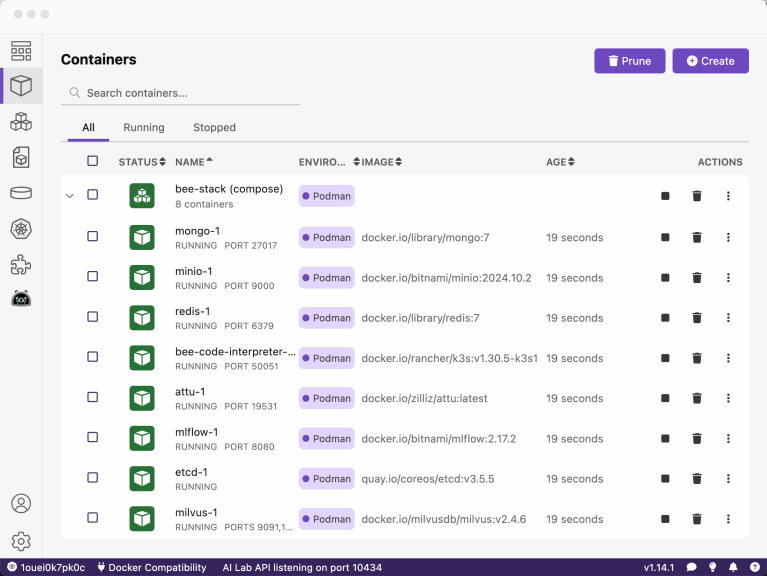Collapse the bee-stack compose group chevron
The width and height of the screenshot is (767, 576).
[x=70, y=196]
